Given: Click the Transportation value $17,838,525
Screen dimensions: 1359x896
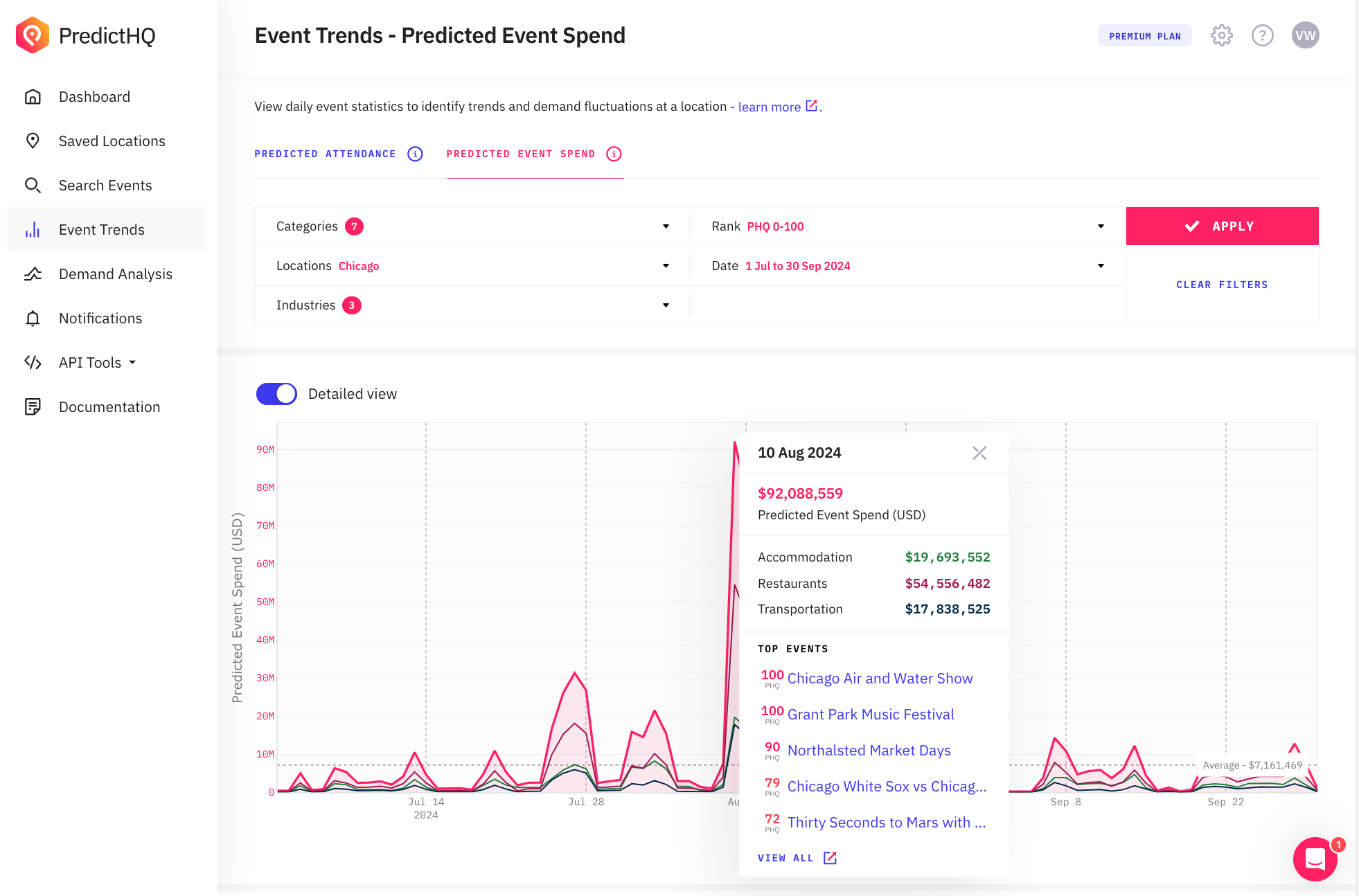Looking at the screenshot, I should (947, 609).
